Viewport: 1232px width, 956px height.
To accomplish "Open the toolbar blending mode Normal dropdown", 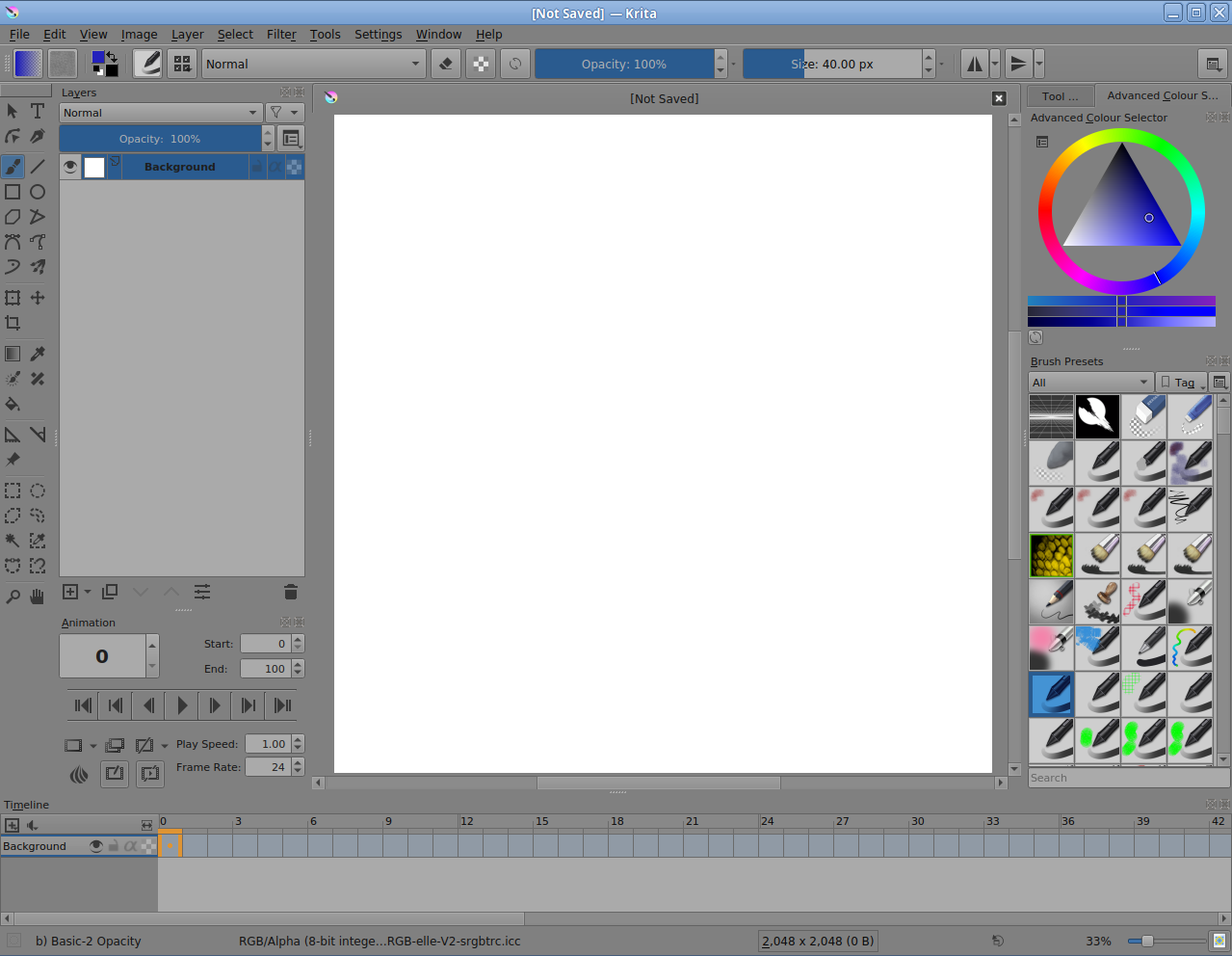I will [x=313, y=65].
